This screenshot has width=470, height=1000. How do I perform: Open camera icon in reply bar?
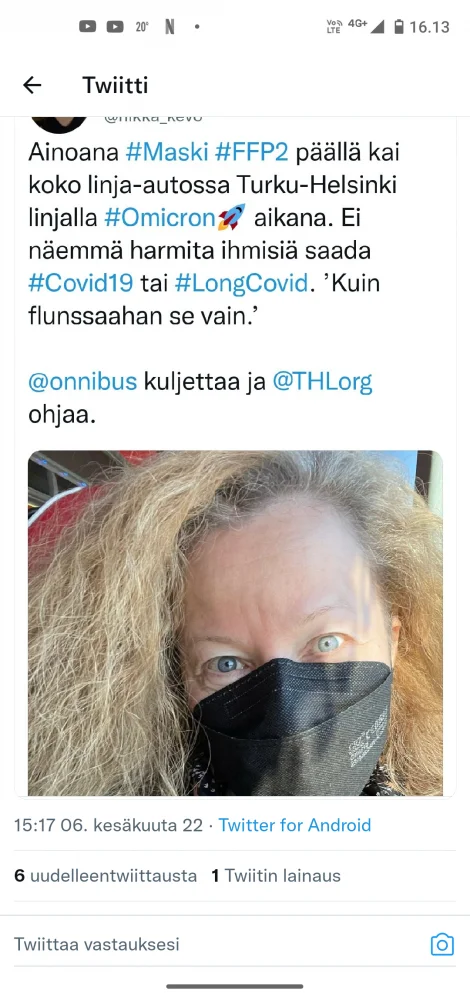(x=442, y=944)
